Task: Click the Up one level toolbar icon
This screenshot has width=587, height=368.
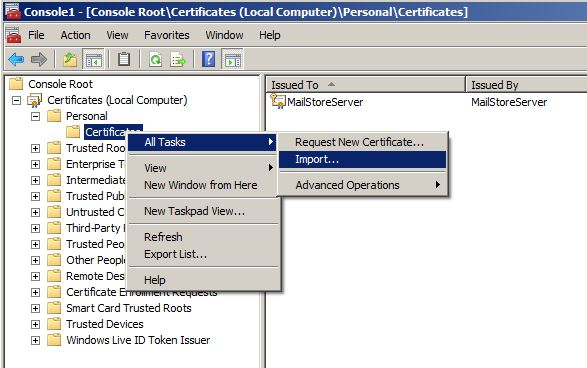Action: click(x=70, y=59)
